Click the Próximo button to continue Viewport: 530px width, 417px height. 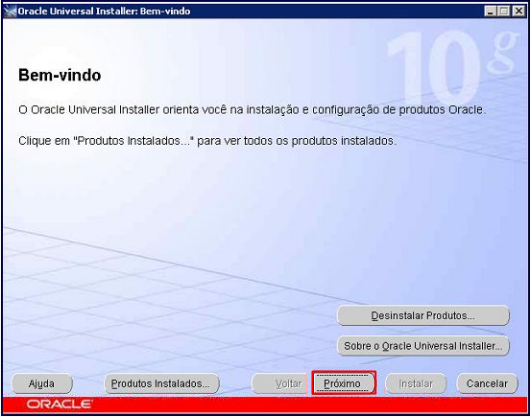click(344, 383)
